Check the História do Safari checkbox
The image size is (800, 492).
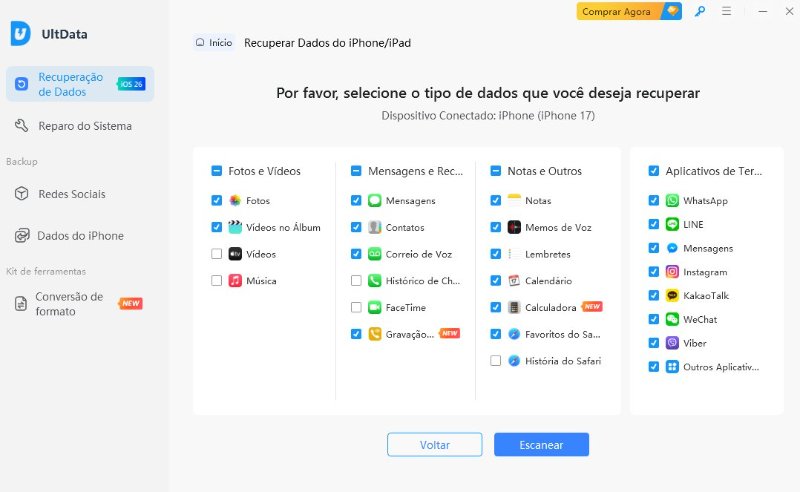[x=496, y=361]
